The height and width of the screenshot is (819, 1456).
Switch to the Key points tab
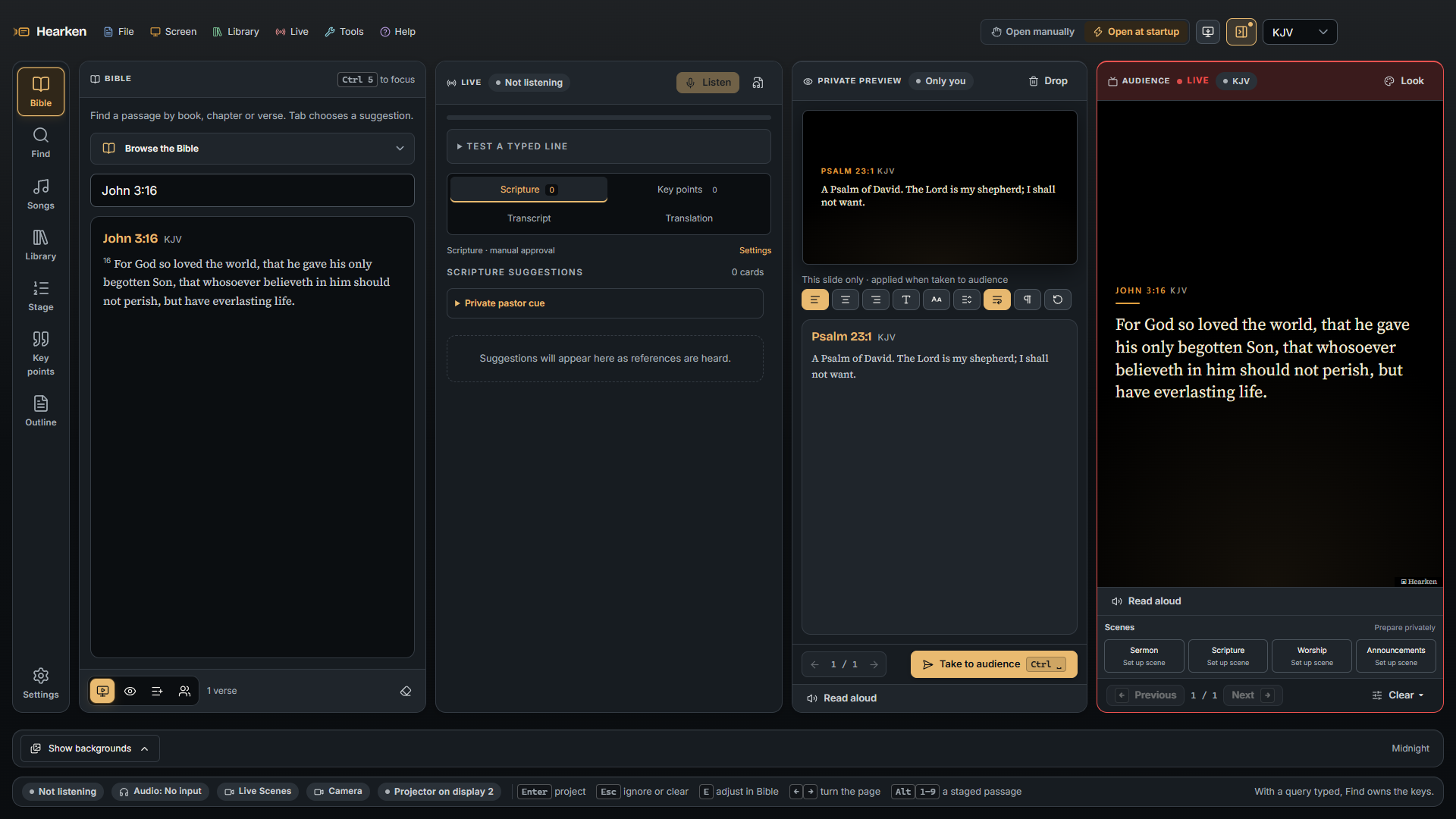click(689, 190)
